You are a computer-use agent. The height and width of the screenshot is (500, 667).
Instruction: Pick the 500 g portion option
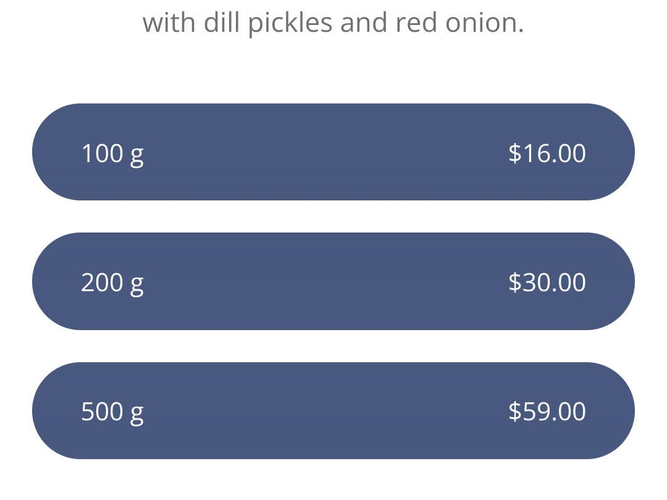tap(333, 410)
